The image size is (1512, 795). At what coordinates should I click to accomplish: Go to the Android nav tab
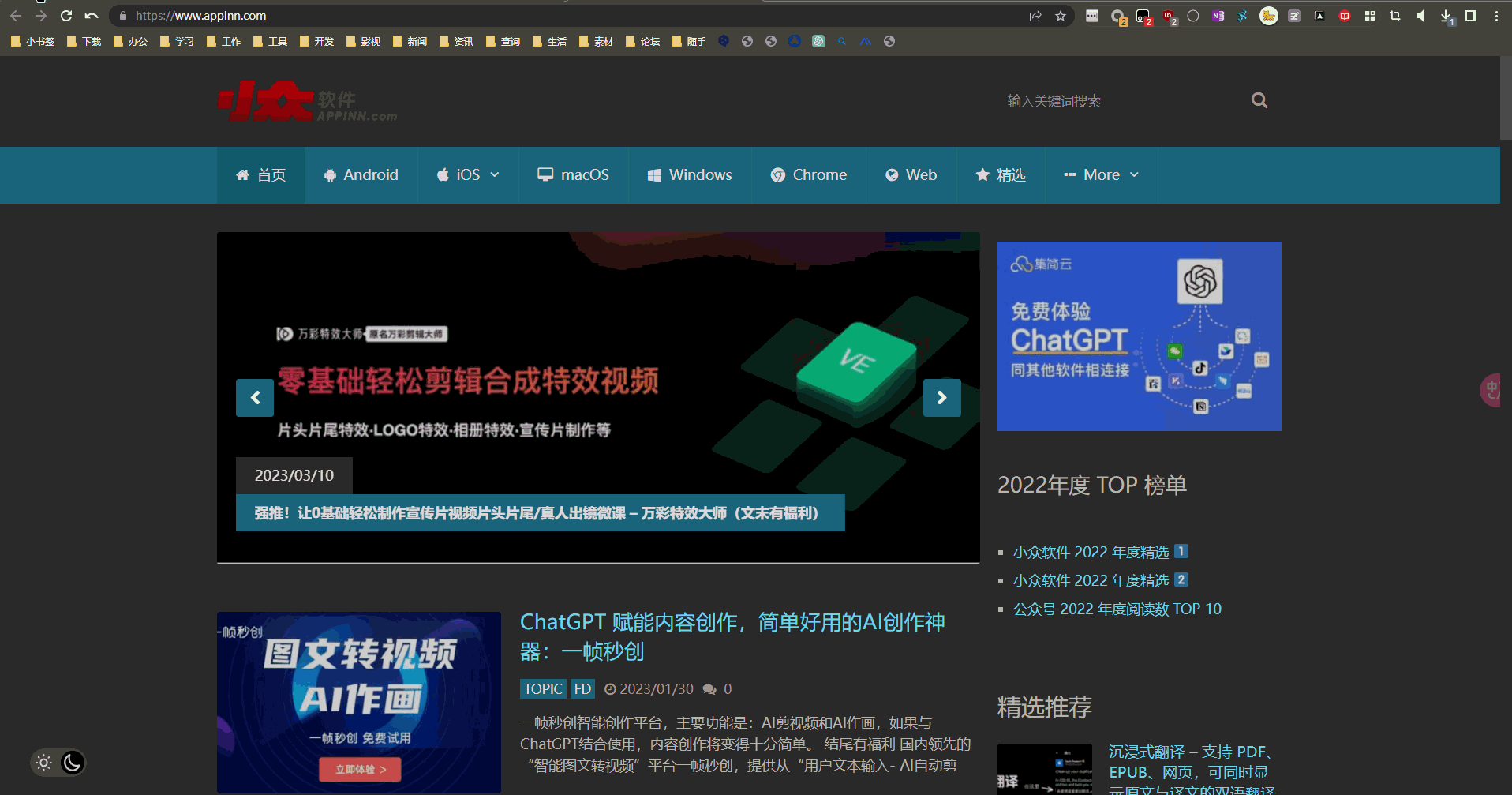(361, 175)
